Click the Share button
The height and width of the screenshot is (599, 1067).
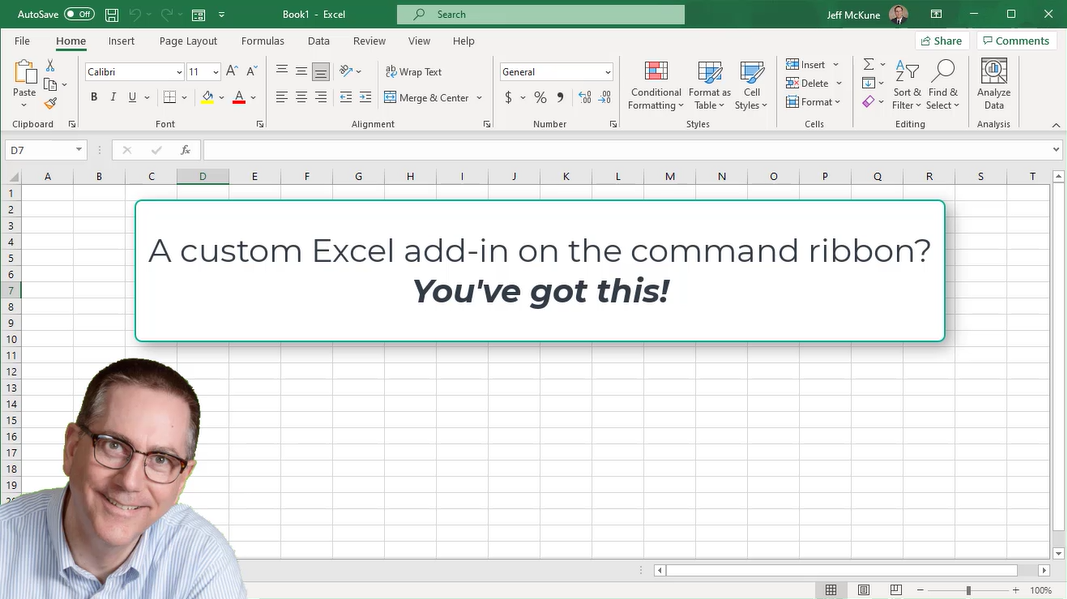942,41
